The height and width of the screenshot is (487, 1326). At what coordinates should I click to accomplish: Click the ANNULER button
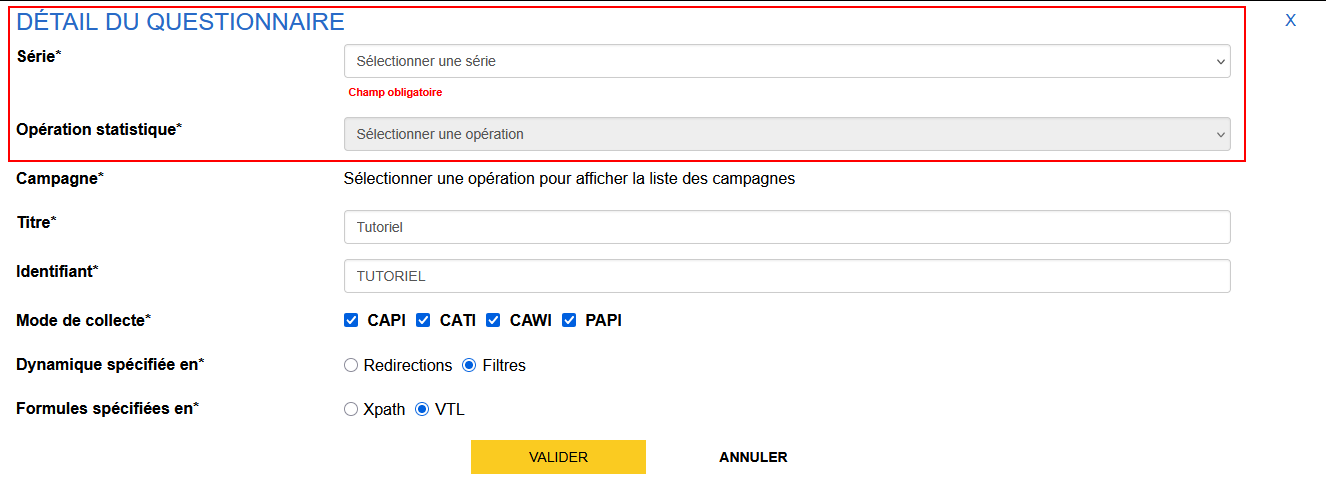753,457
